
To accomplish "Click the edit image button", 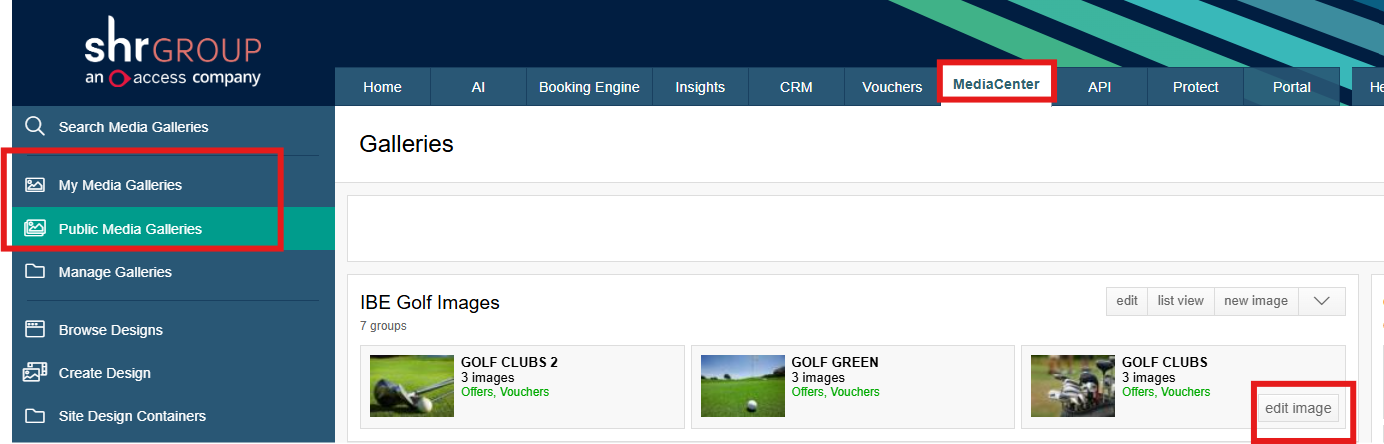I will [1298, 408].
